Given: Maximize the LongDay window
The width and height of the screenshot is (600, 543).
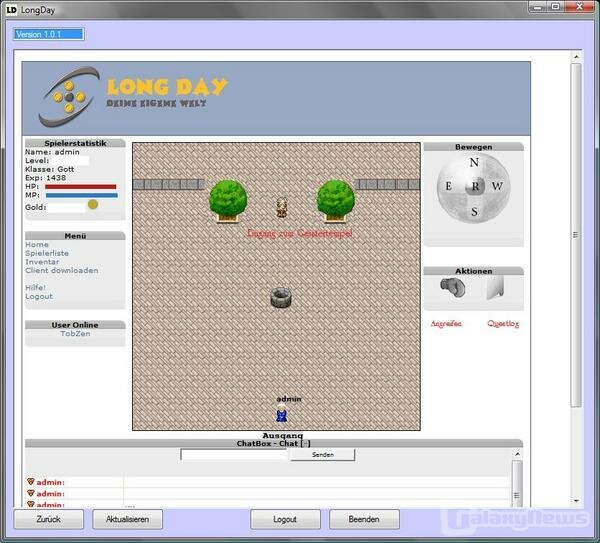Looking at the screenshot, I should 557,7.
